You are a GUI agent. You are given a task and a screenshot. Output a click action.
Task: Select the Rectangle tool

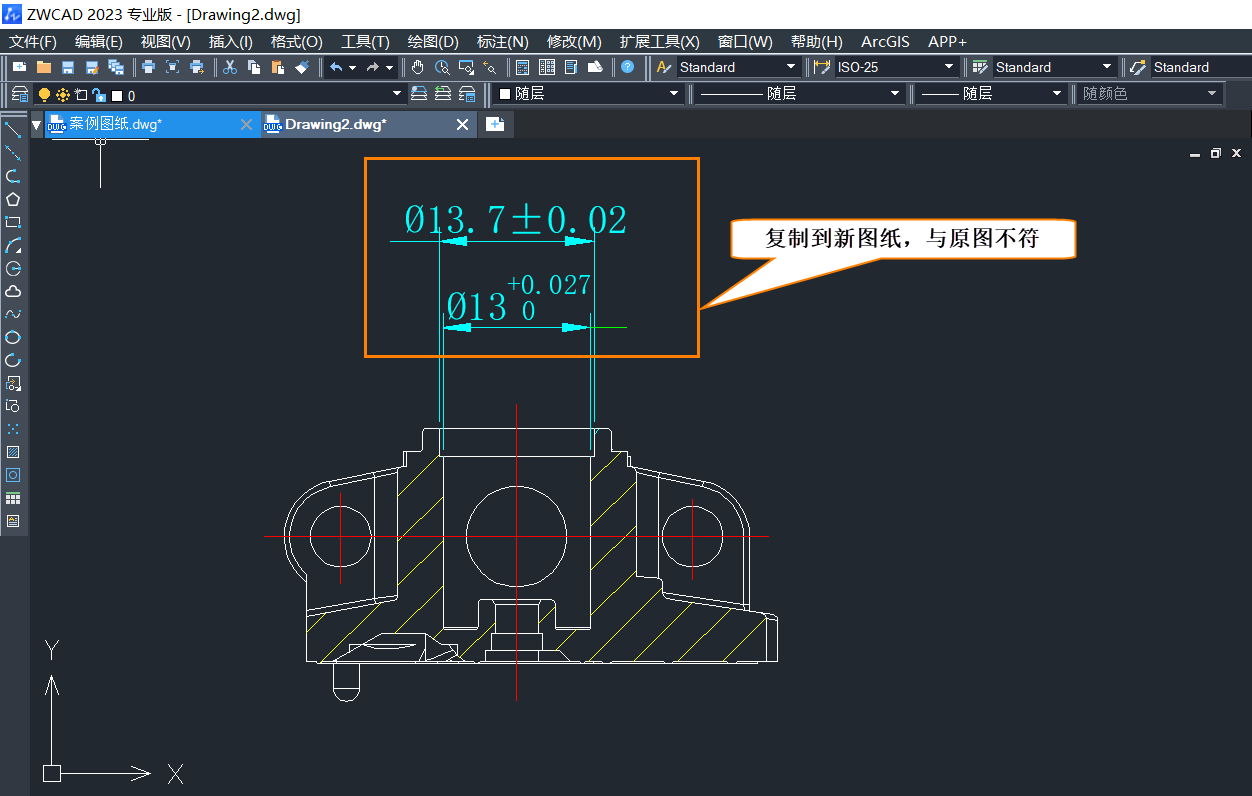click(x=13, y=222)
